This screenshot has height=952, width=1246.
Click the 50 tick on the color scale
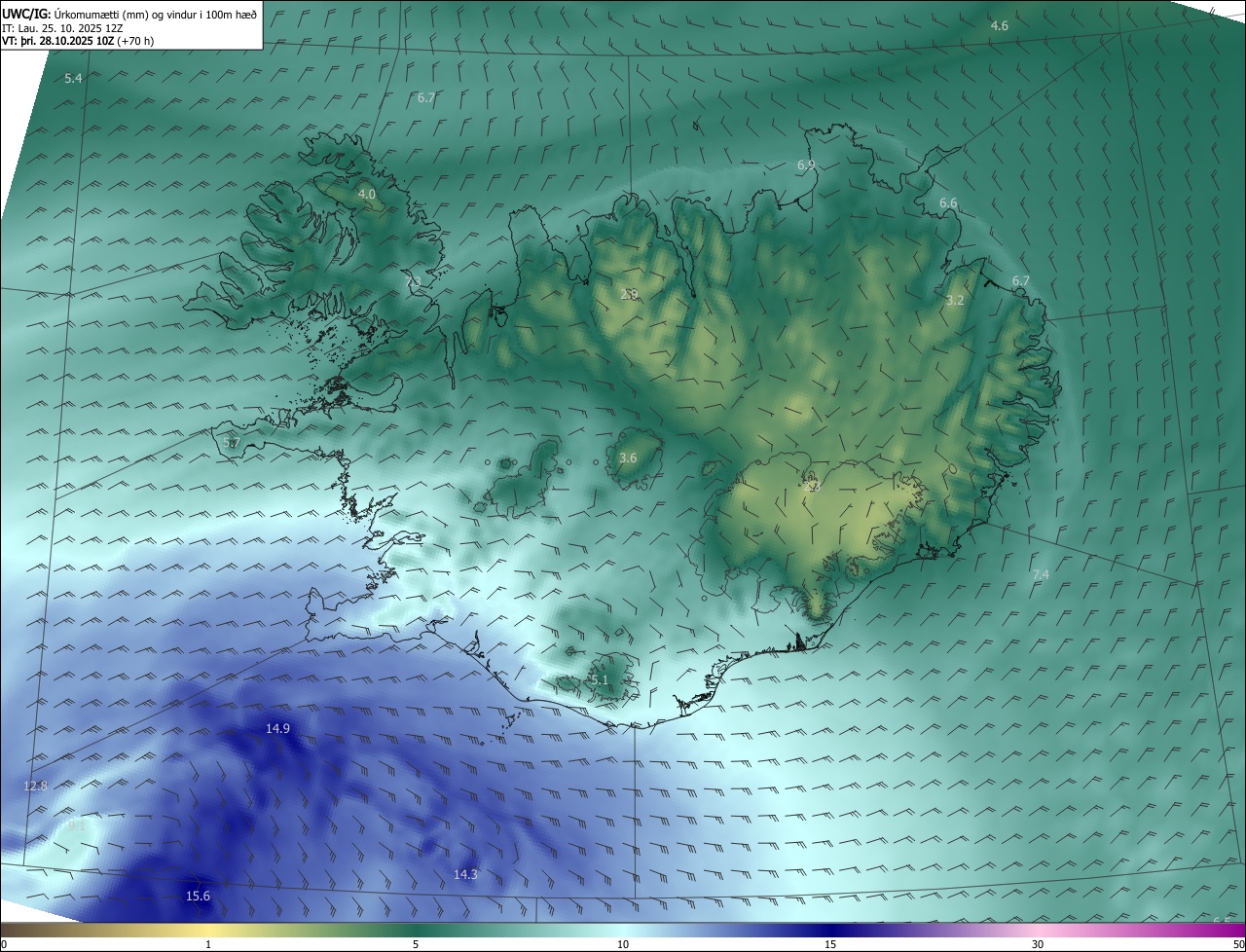click(x=1238, y=944)
